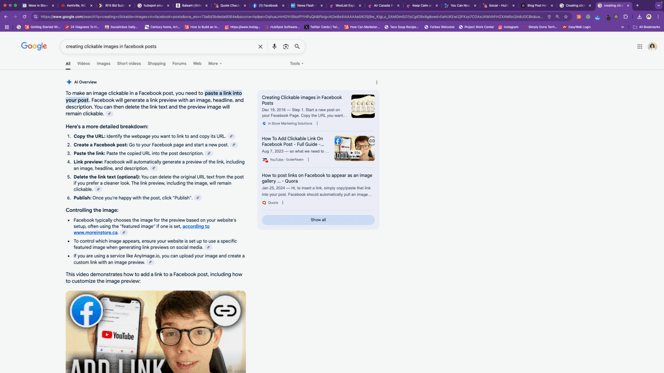
Task: Click the source link icon after 'remain clickable'
Action: 109,114
